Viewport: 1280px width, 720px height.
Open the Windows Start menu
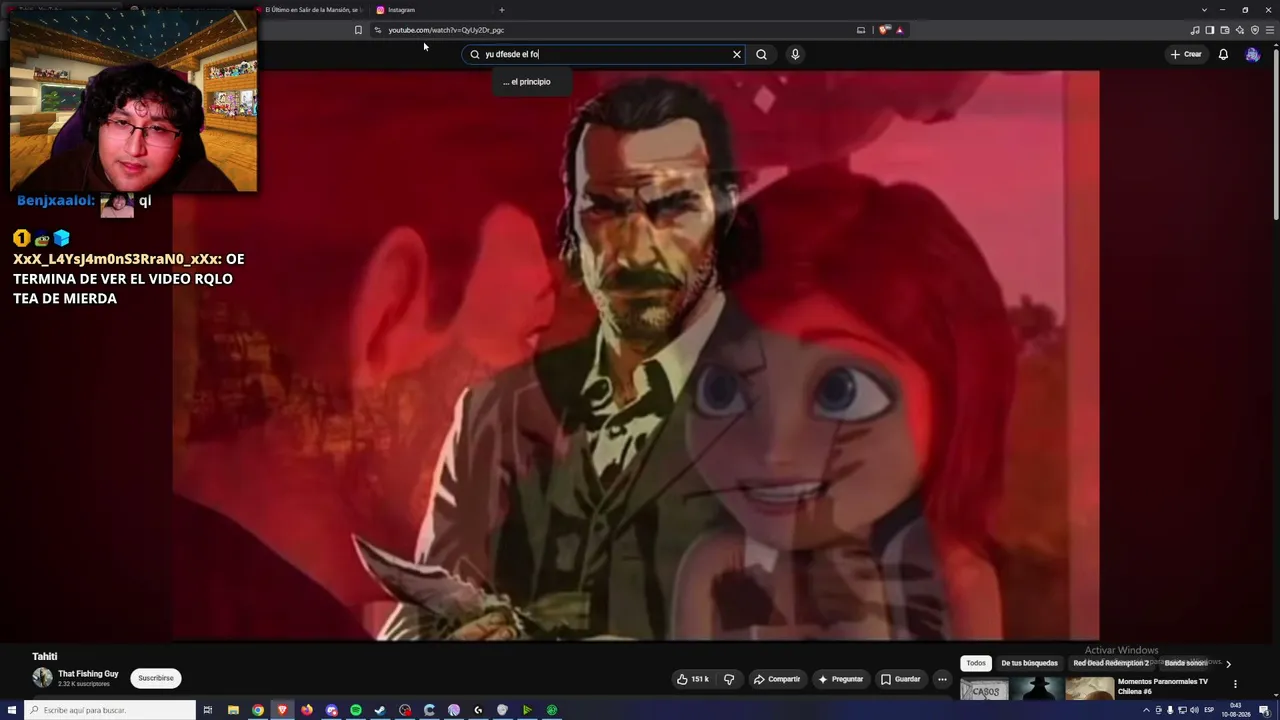[x=11, y=710]
